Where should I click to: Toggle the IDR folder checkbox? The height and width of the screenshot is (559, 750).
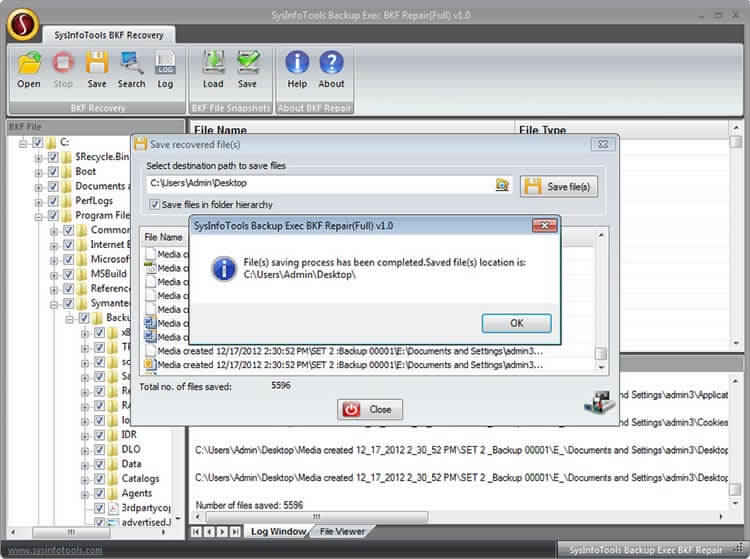tap(99, 435)
